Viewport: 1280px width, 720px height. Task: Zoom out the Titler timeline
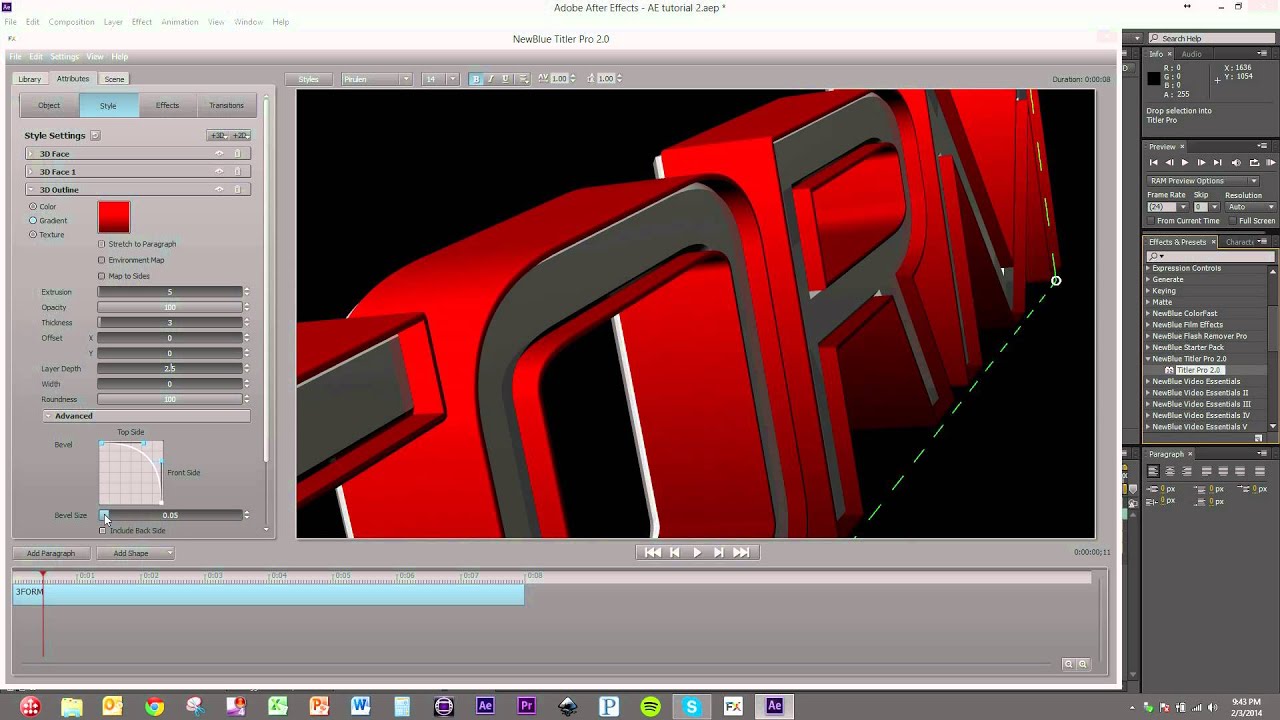tap(1068, 664)
